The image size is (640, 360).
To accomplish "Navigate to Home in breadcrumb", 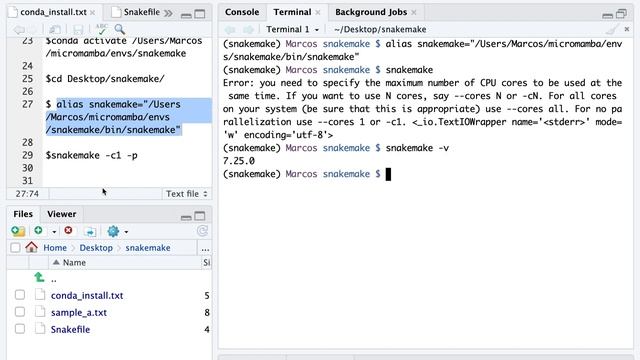I will pyautogui.click(x=55, y=248).
